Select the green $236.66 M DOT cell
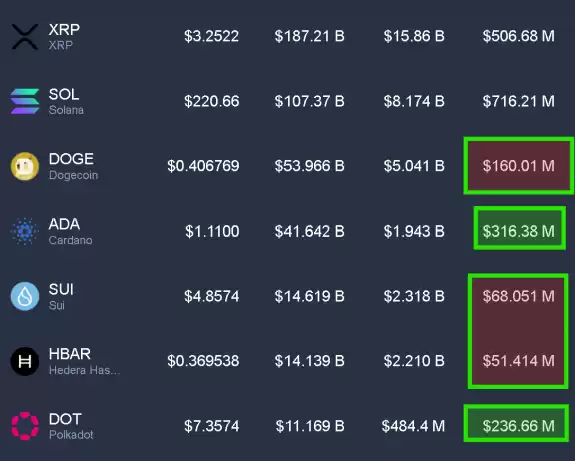575x461 pixels. 516,423
